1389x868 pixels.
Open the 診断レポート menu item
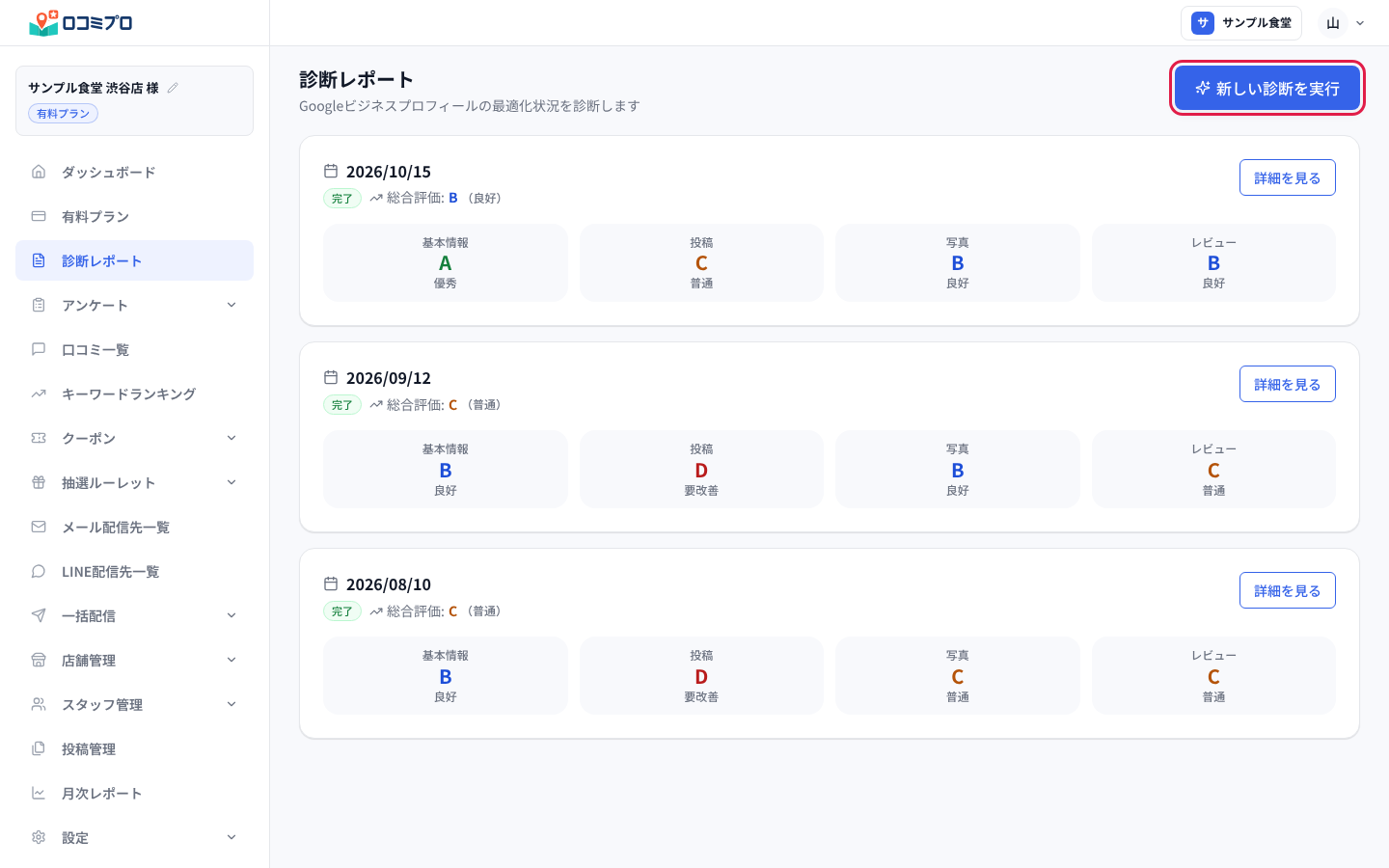click(x=134, y=260)
